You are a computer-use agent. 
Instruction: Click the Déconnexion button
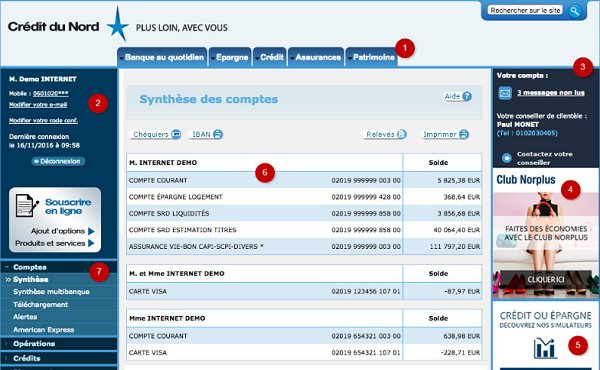58,161
